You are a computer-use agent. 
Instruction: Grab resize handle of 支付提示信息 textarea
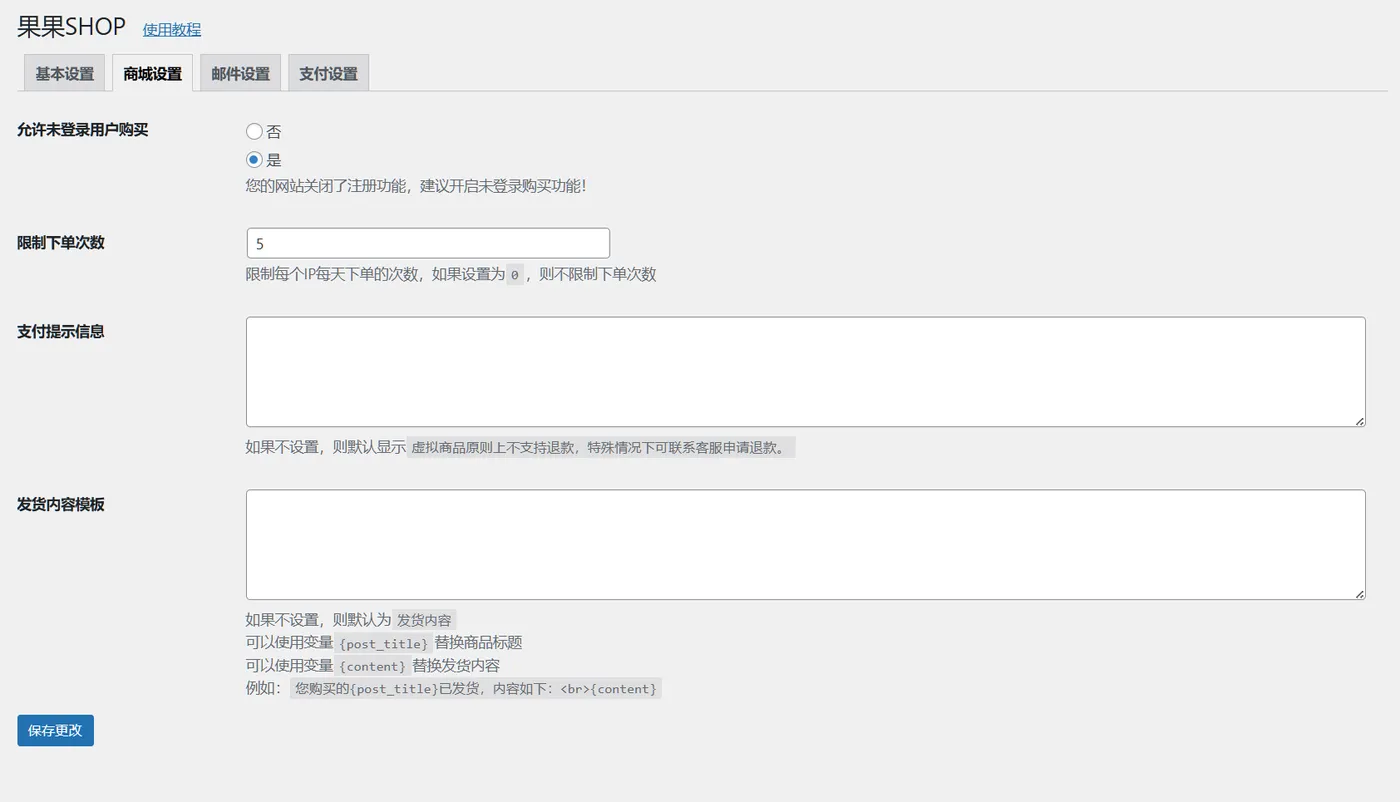pyautogui.click(x=1359, y=421)
